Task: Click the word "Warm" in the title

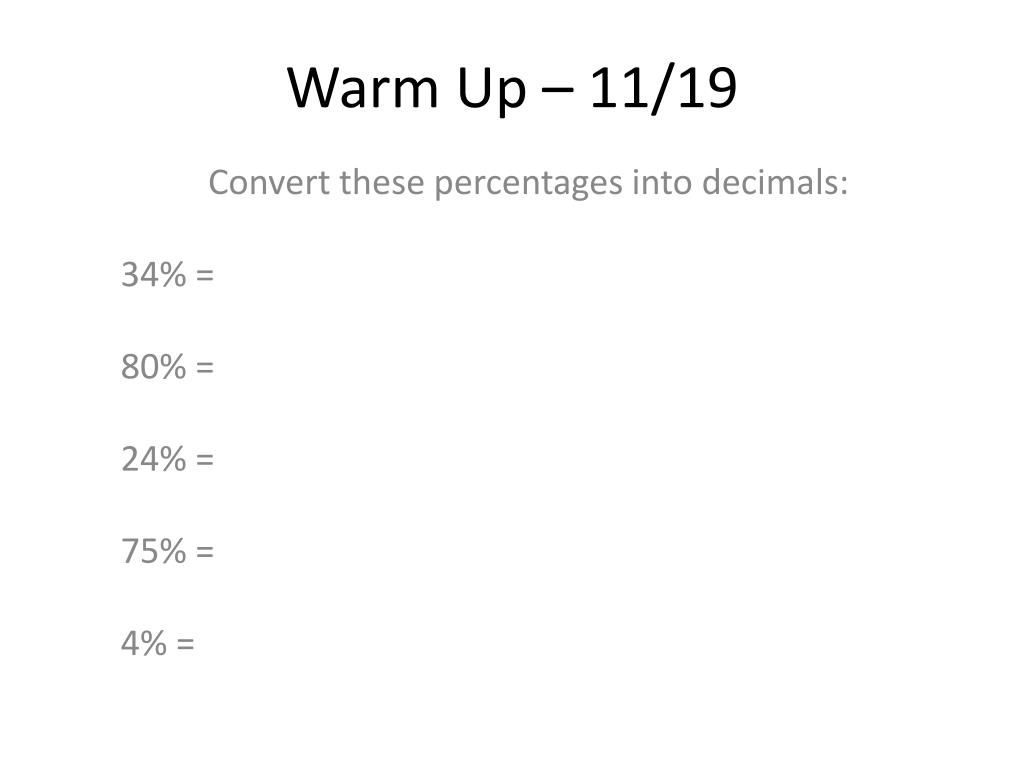Action: [x=362, y=88]
